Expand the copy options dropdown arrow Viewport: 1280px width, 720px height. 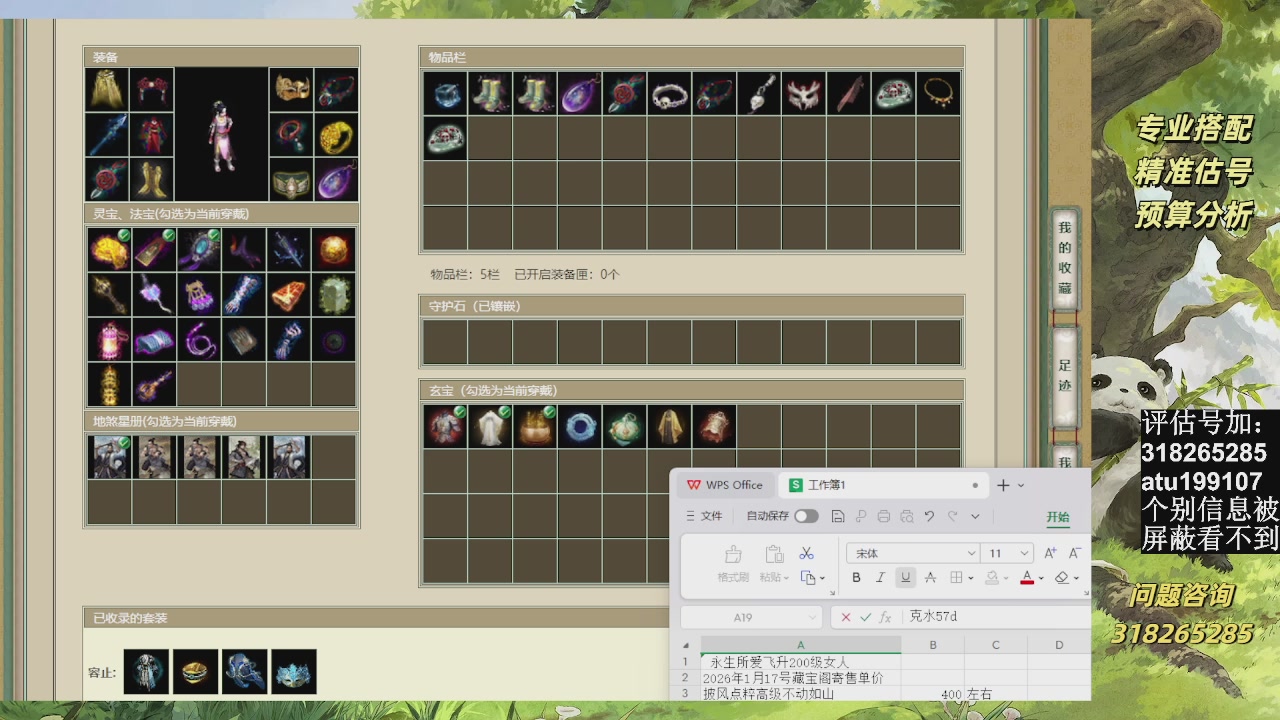click(x=822, y=577)
